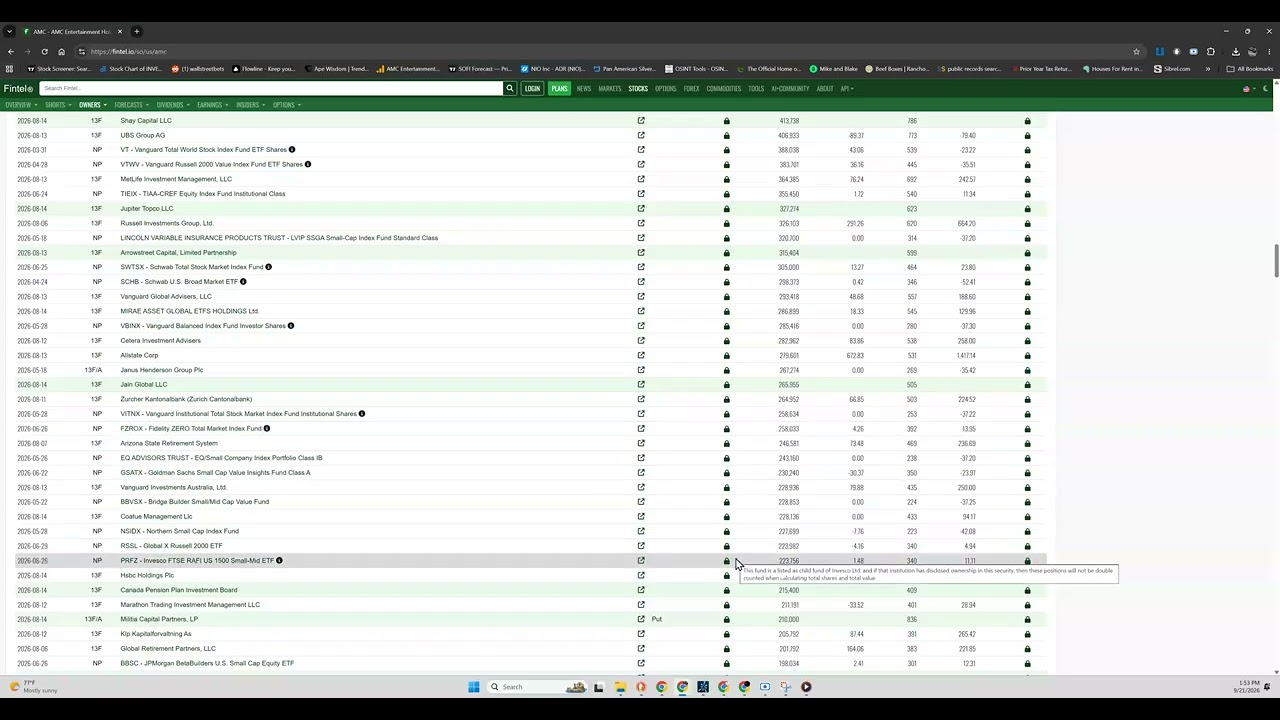
Task: Click info icon beside VBINX Vanguard Balanced fund
Action: [291, 326]
